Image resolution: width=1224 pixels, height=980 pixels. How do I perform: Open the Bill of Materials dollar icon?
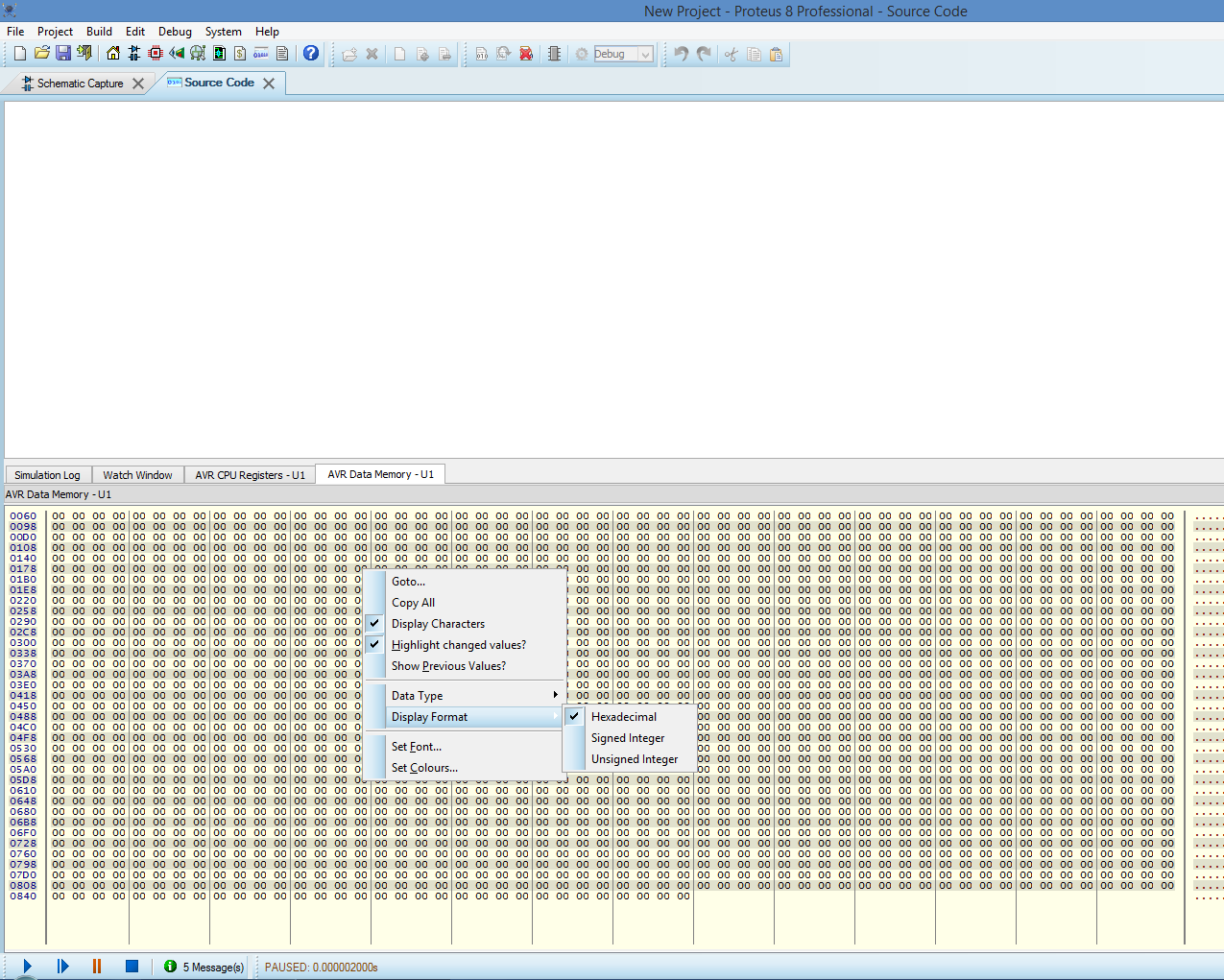coord(240,54)
